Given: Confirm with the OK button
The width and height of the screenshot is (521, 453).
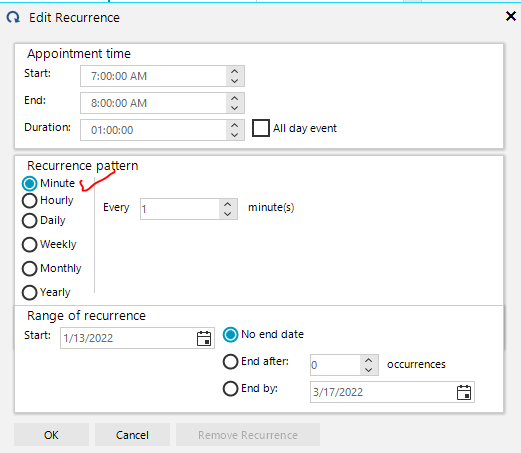Looking at the screenshot, I should tap(51, 435).
